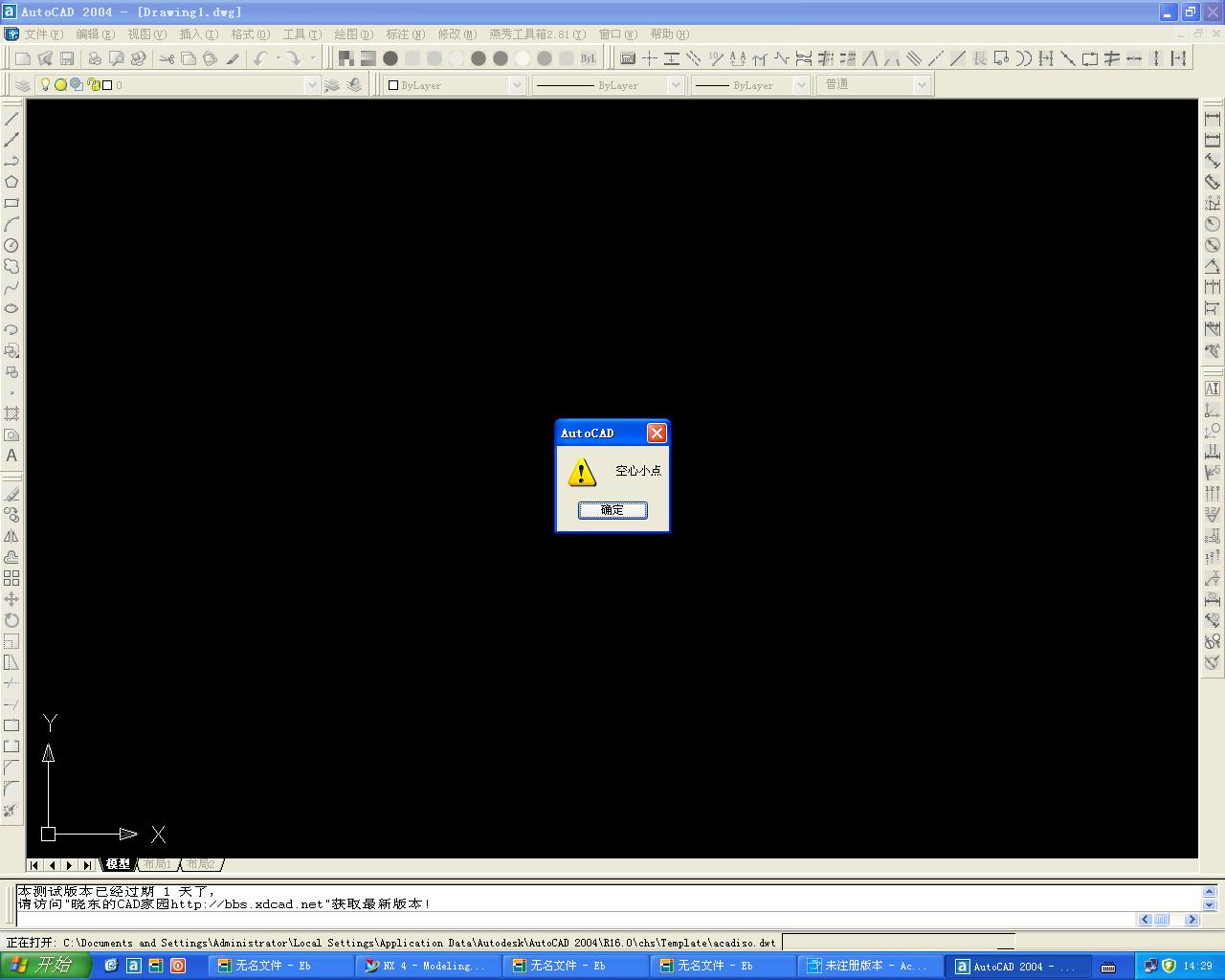This screenshot has width=1225, height=980.
Task: Open the 编辑(E) menu
Action: click(95, 34)
